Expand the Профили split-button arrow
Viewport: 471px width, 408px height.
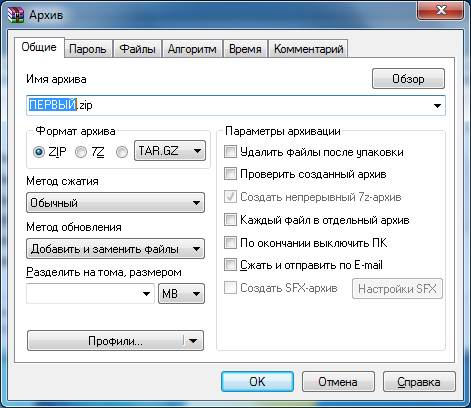(193, 341)
